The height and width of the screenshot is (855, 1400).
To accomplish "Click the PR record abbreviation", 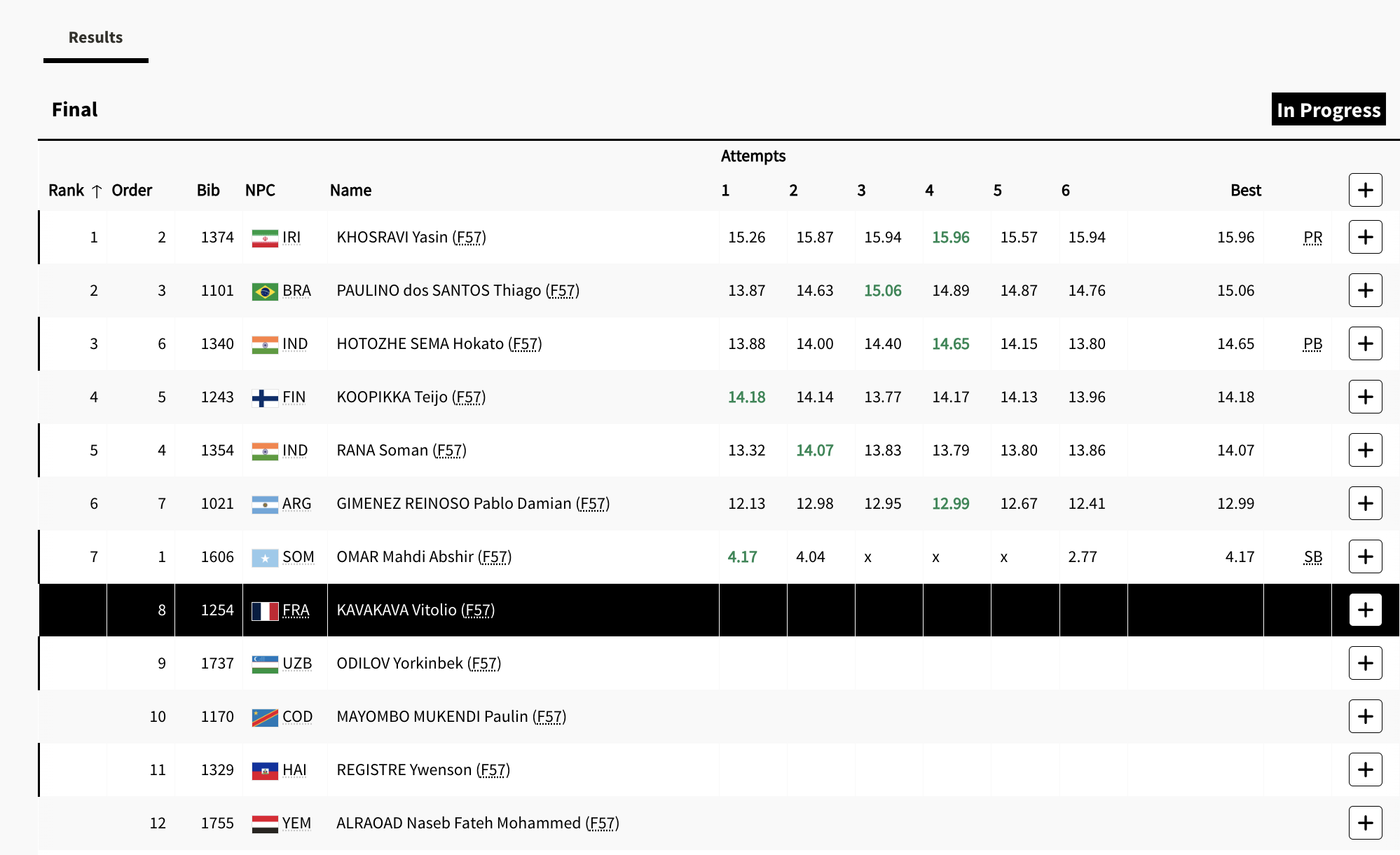I will pos(1312,237).
